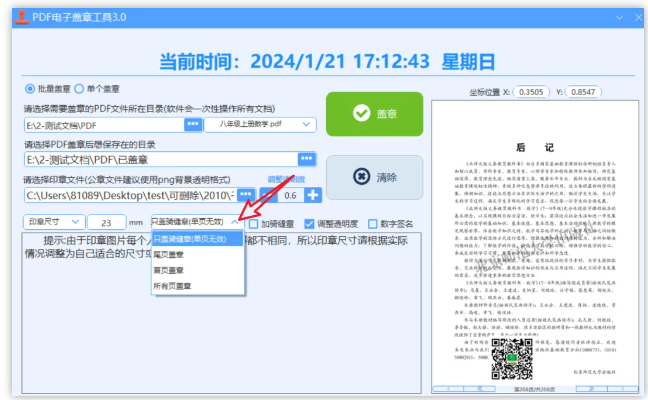Screen dimensions: 648x400
Task: Click the Y coordinate field 0.8547
Action: [x=583, y=92]
